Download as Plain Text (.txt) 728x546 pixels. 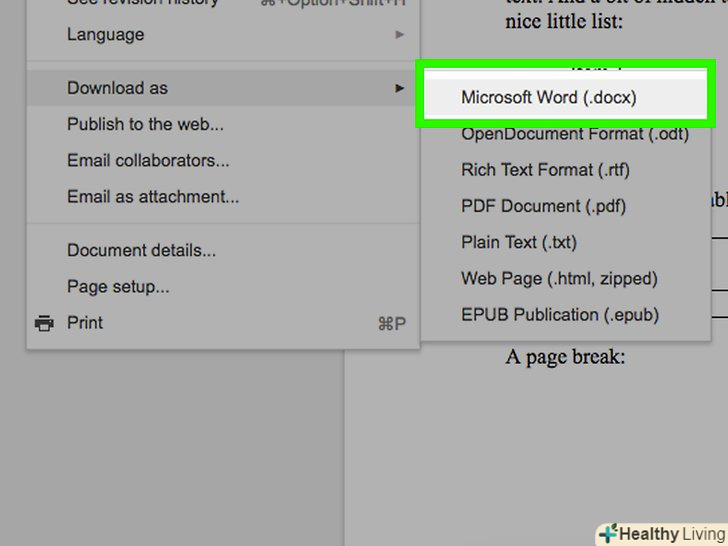[566, 242]
